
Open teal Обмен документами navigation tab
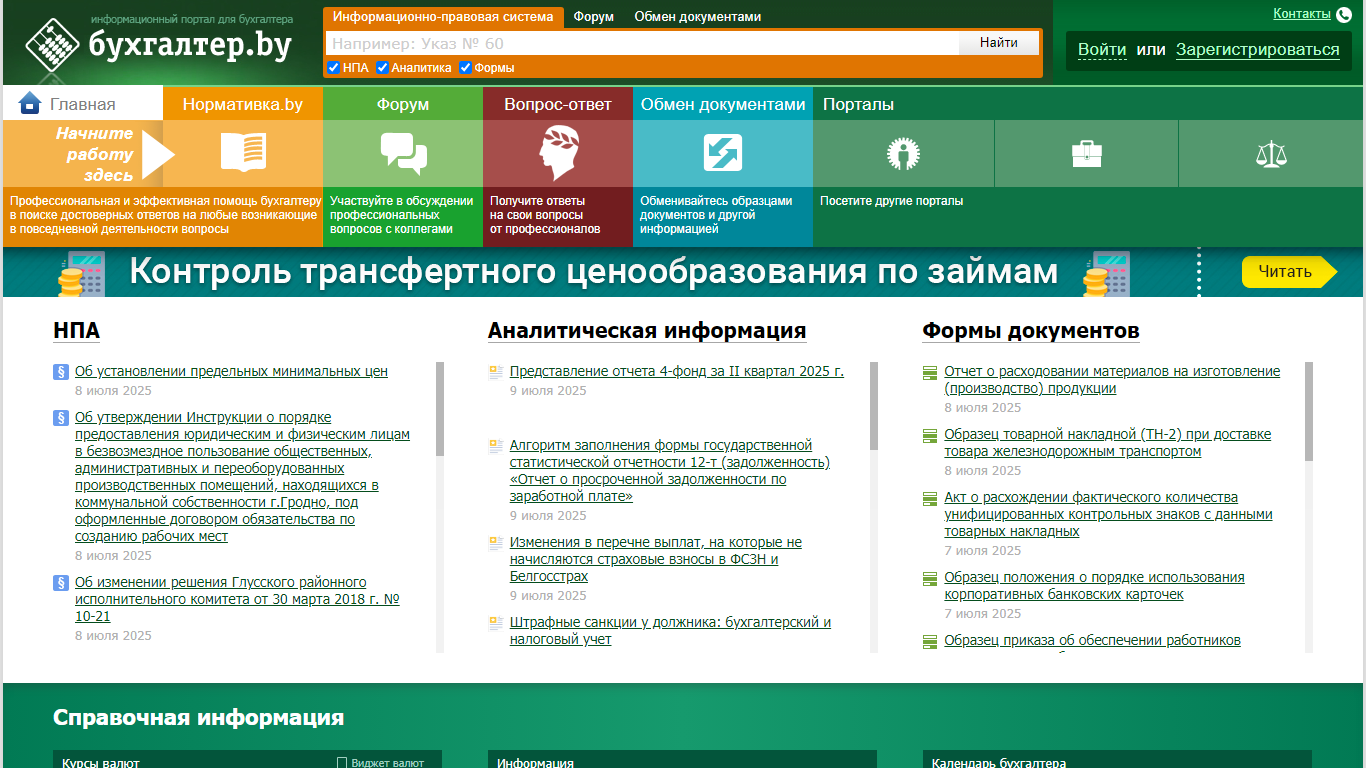(x=723, y=104)
